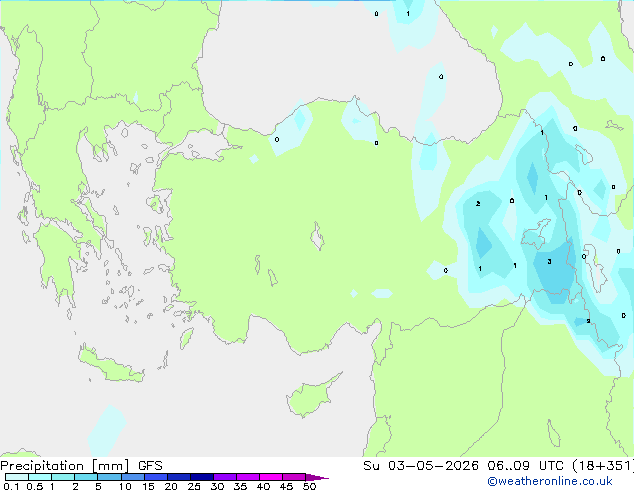The height and width of the screenshot is (490, 634).
Task: Click the 'Precipitation [mm]' title text
Action: (x=64, y=466)
